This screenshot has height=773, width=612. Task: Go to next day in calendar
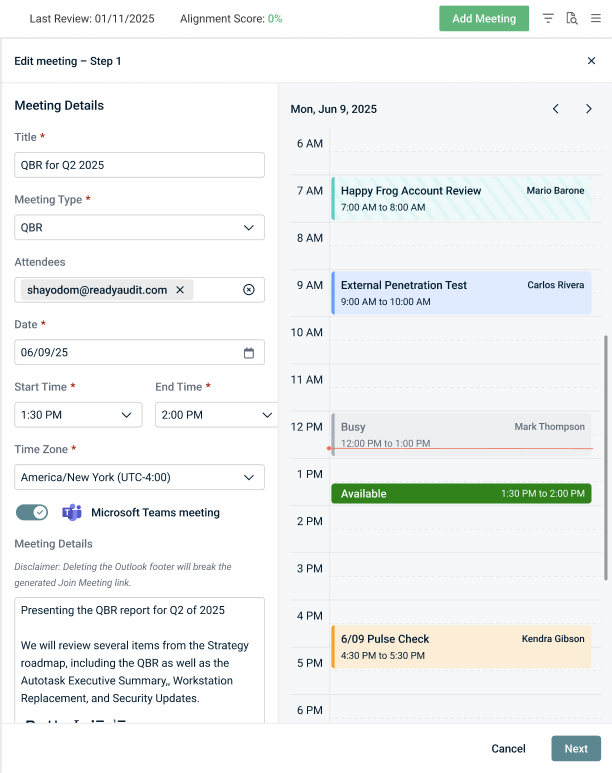click(x=589, y=109)
